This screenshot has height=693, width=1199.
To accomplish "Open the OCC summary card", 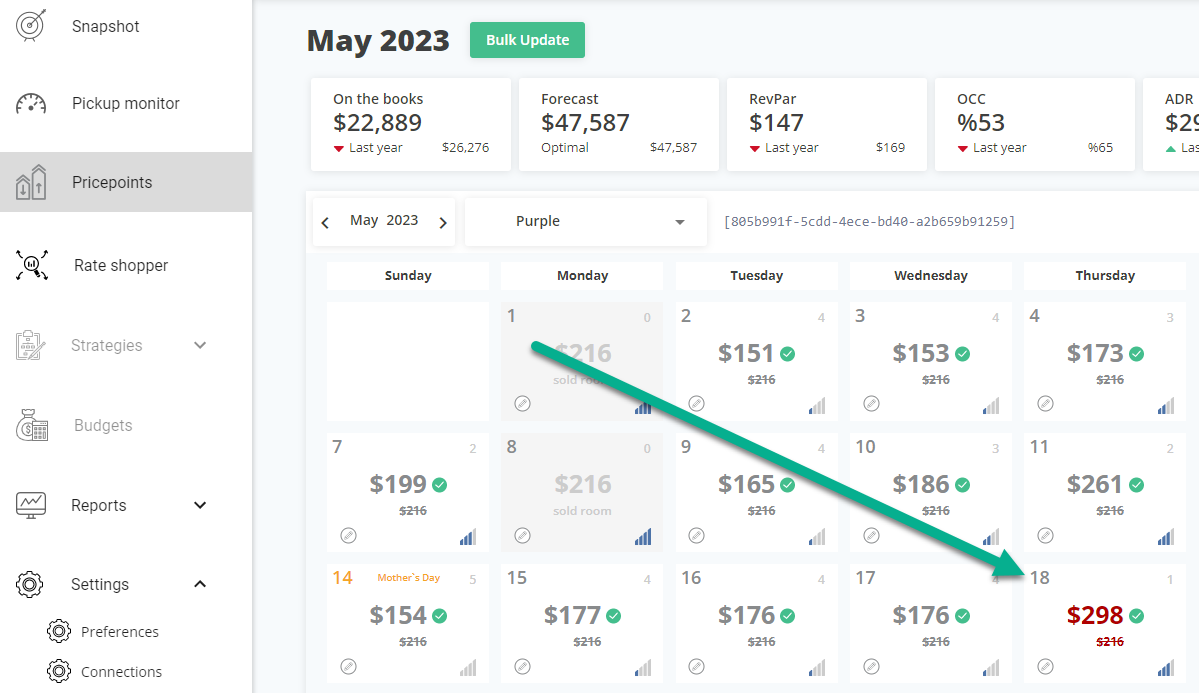I will tap(1035, 124).
